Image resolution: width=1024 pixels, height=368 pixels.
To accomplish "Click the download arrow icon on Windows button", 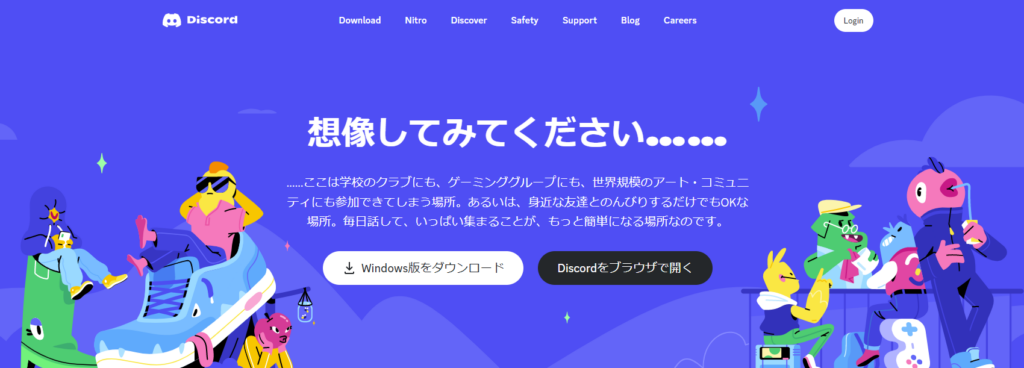I will [x=349, y=268].
